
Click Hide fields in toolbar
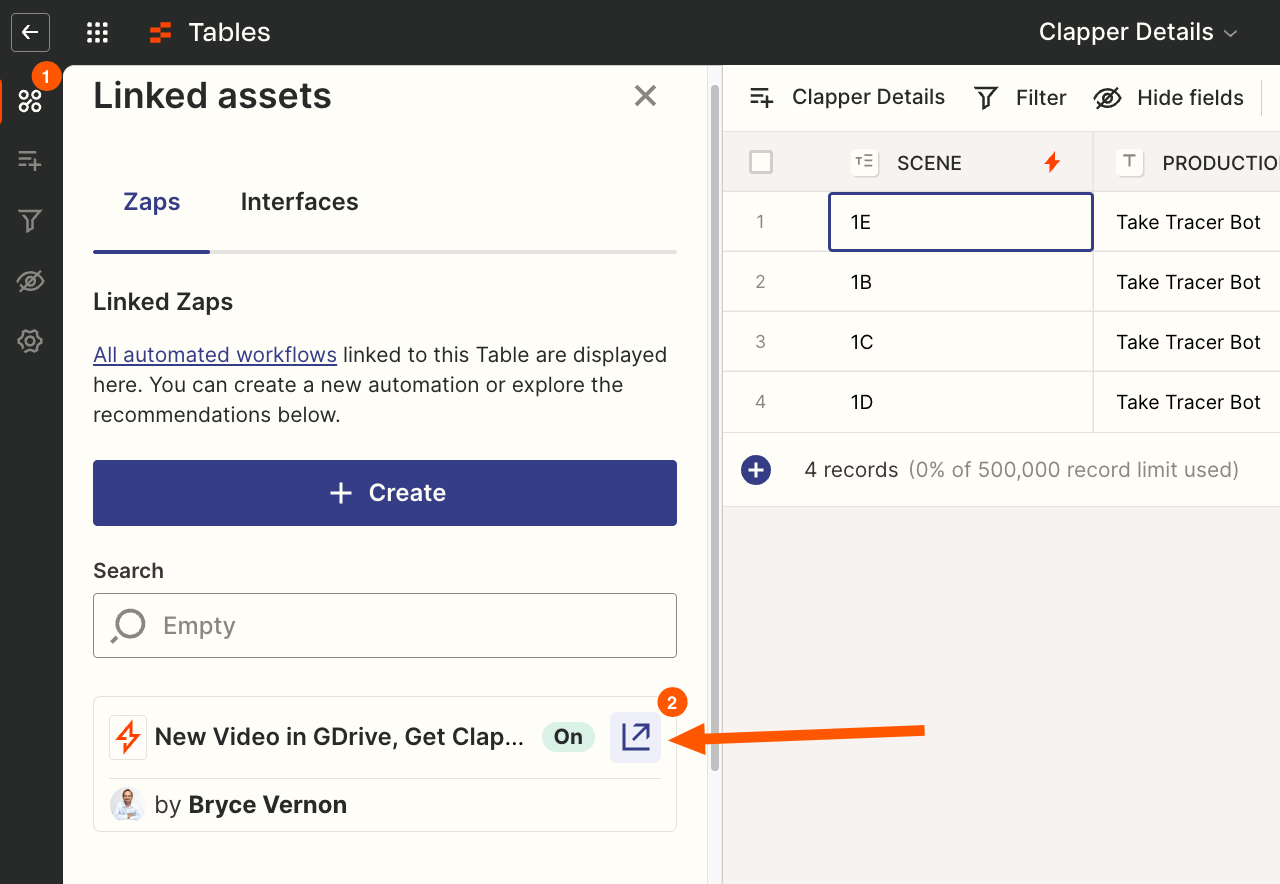tap(1168, 98)
